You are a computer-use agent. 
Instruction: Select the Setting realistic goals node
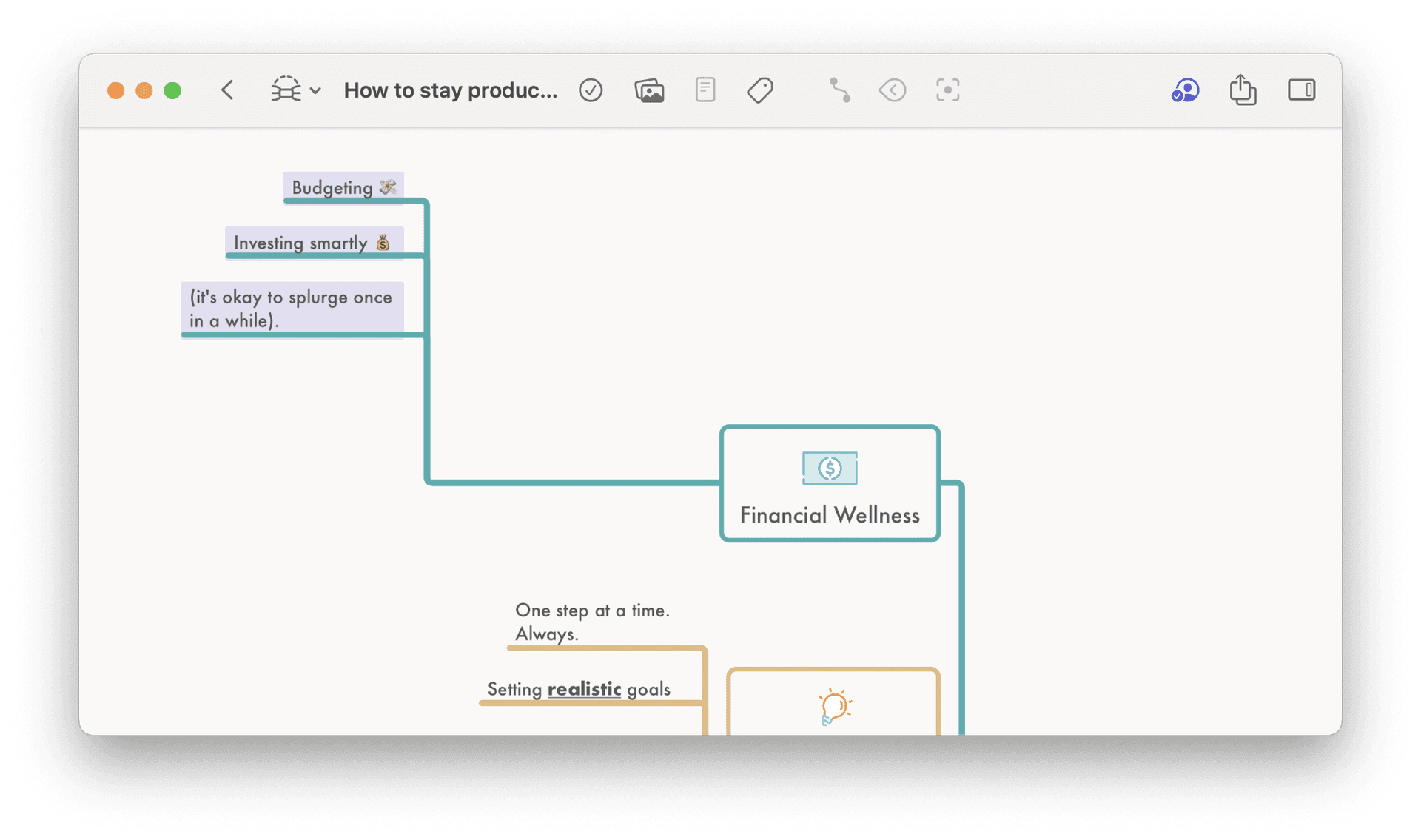click(579, 688)
